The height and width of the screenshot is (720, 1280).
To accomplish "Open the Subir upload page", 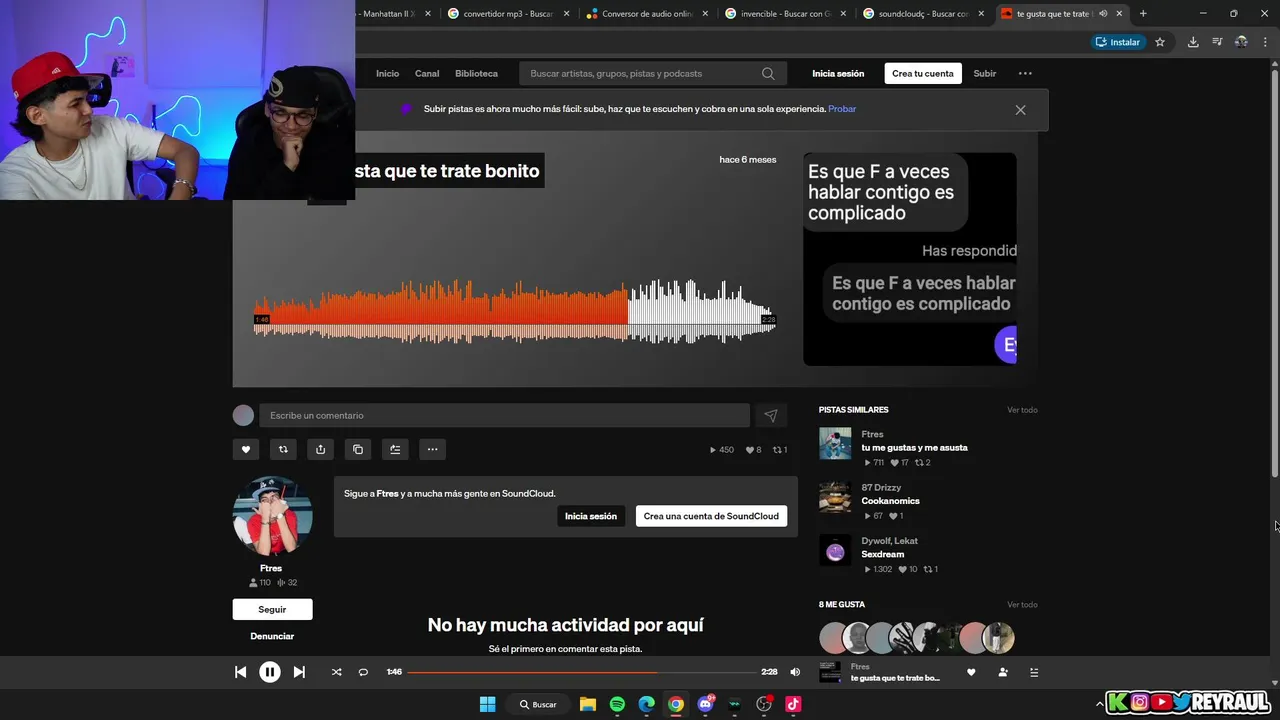I will 985,73.
